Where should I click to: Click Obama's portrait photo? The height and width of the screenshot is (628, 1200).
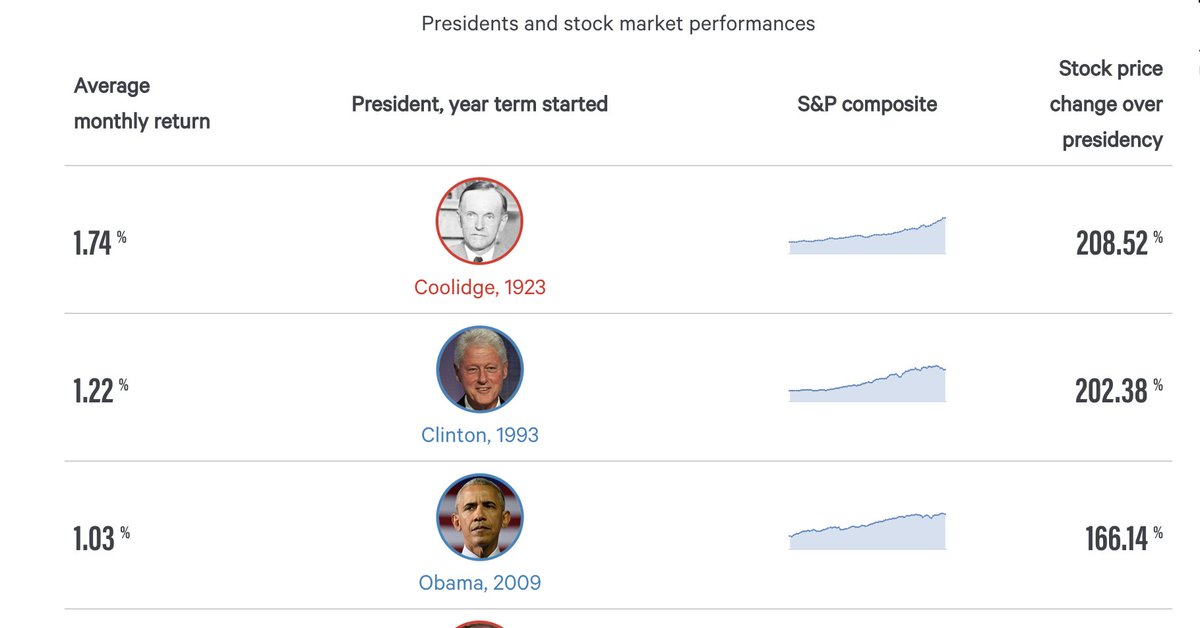point(480,517)
